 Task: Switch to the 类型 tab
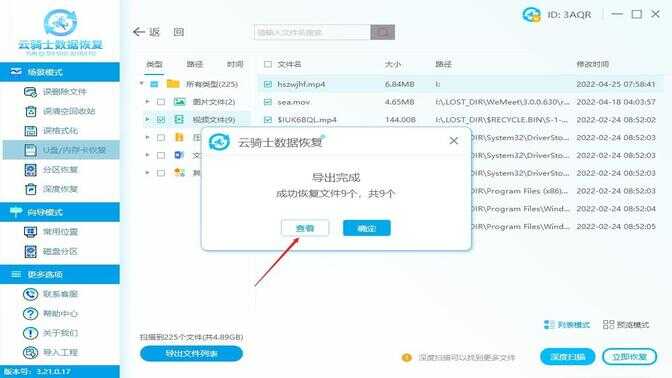tap(154, 64)
